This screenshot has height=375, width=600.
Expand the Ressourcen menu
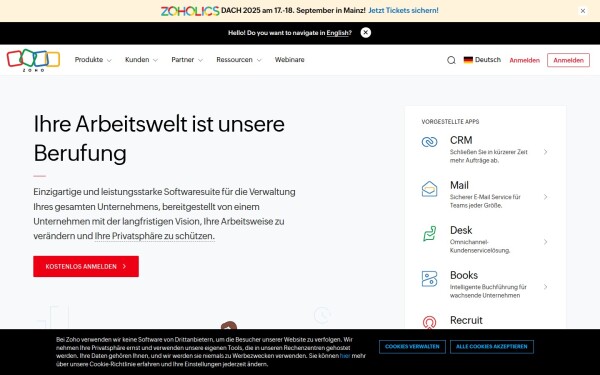tap(239, 60)
